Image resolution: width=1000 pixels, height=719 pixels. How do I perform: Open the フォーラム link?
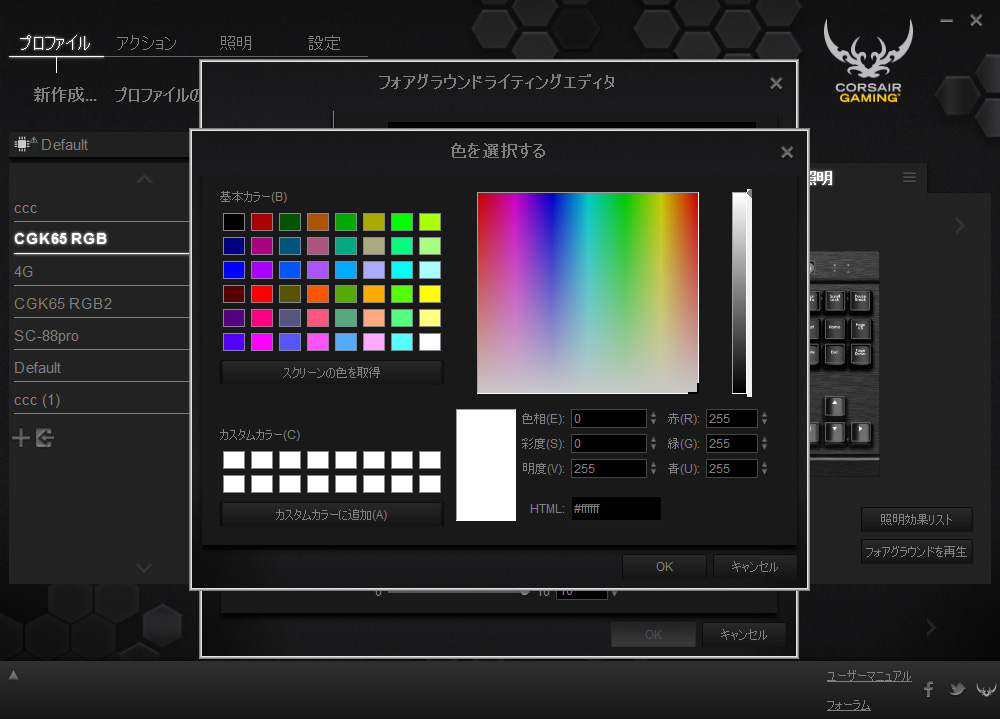click(848, 706)
